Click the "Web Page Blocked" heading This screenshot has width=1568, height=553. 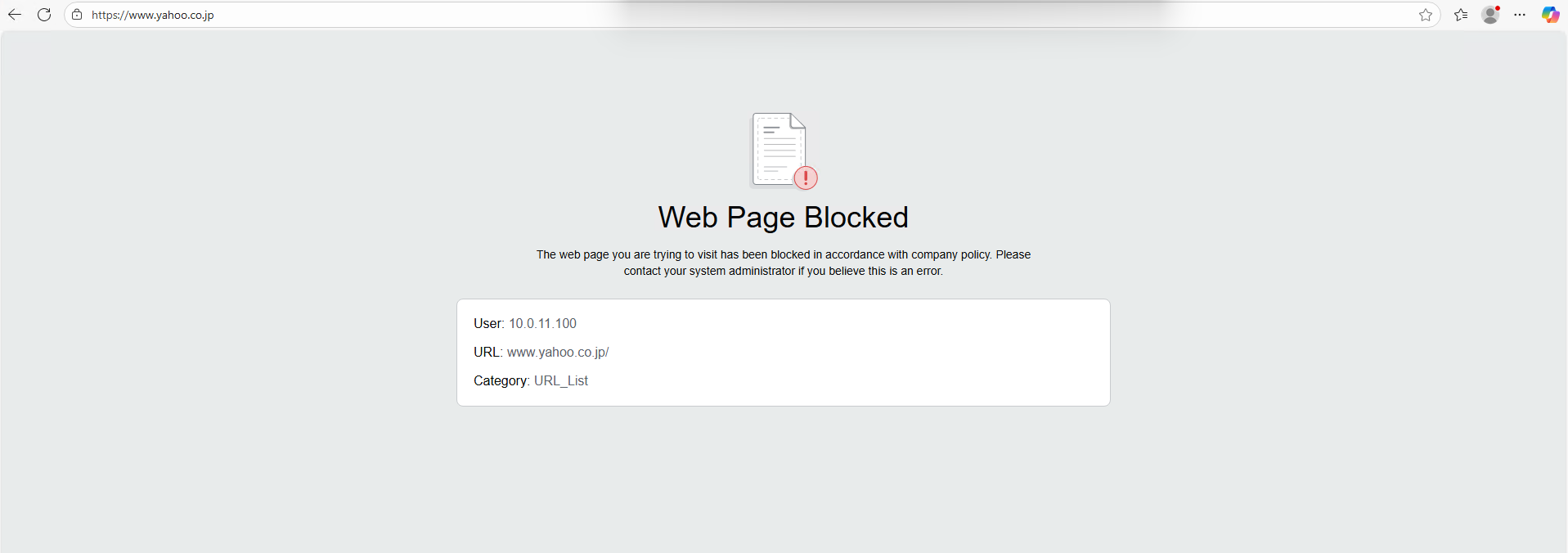point(783,218)
